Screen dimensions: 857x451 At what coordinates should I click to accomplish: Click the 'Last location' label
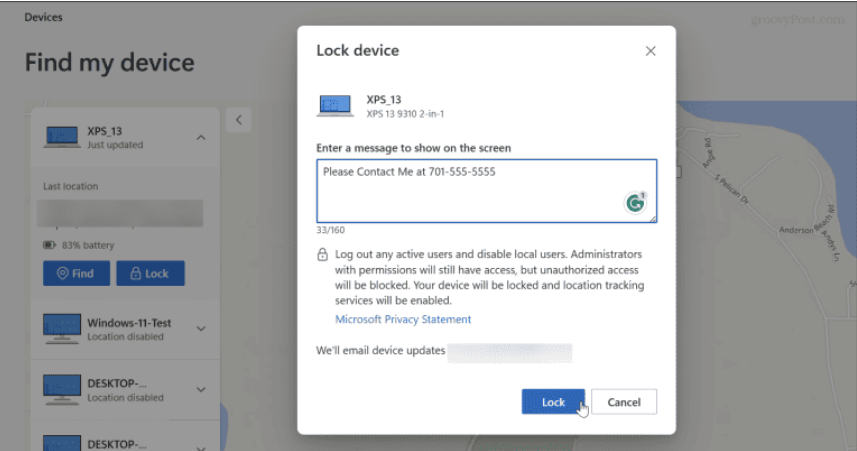pos(71,186)
